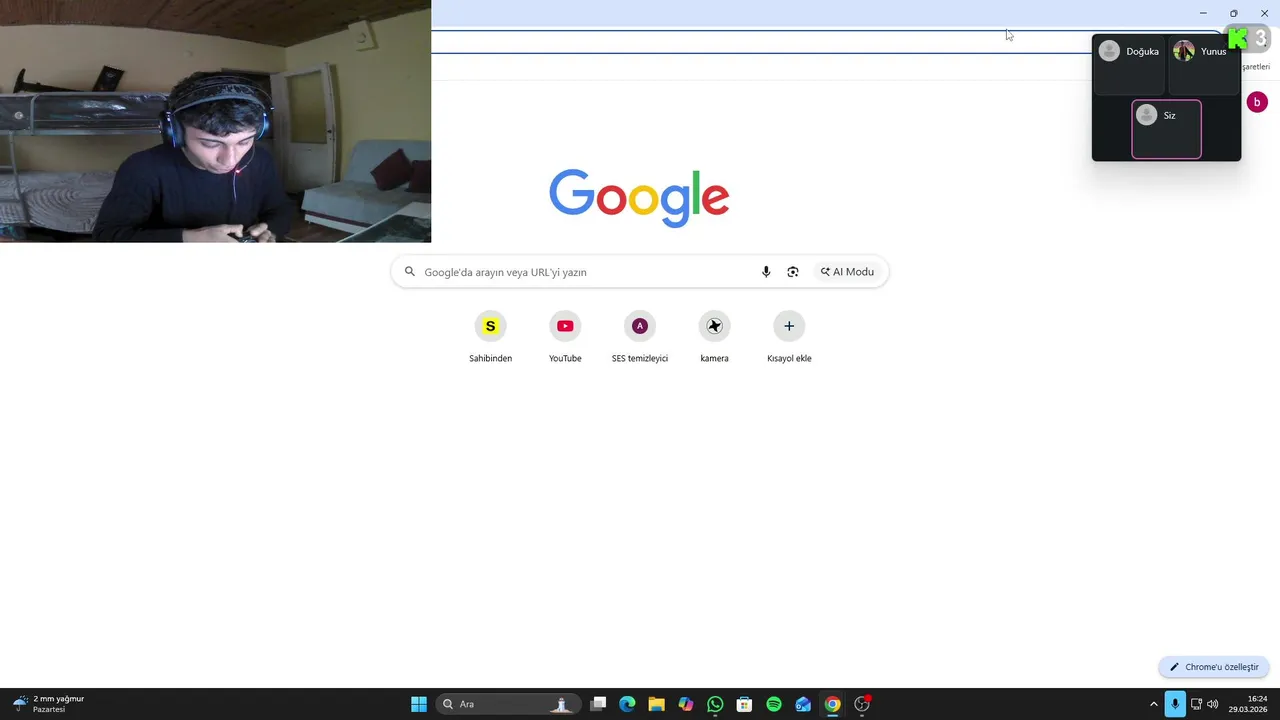The image size is (1280, 720).
Task: Select the Yunus participant tile
Action: (x=1204, y=66)
